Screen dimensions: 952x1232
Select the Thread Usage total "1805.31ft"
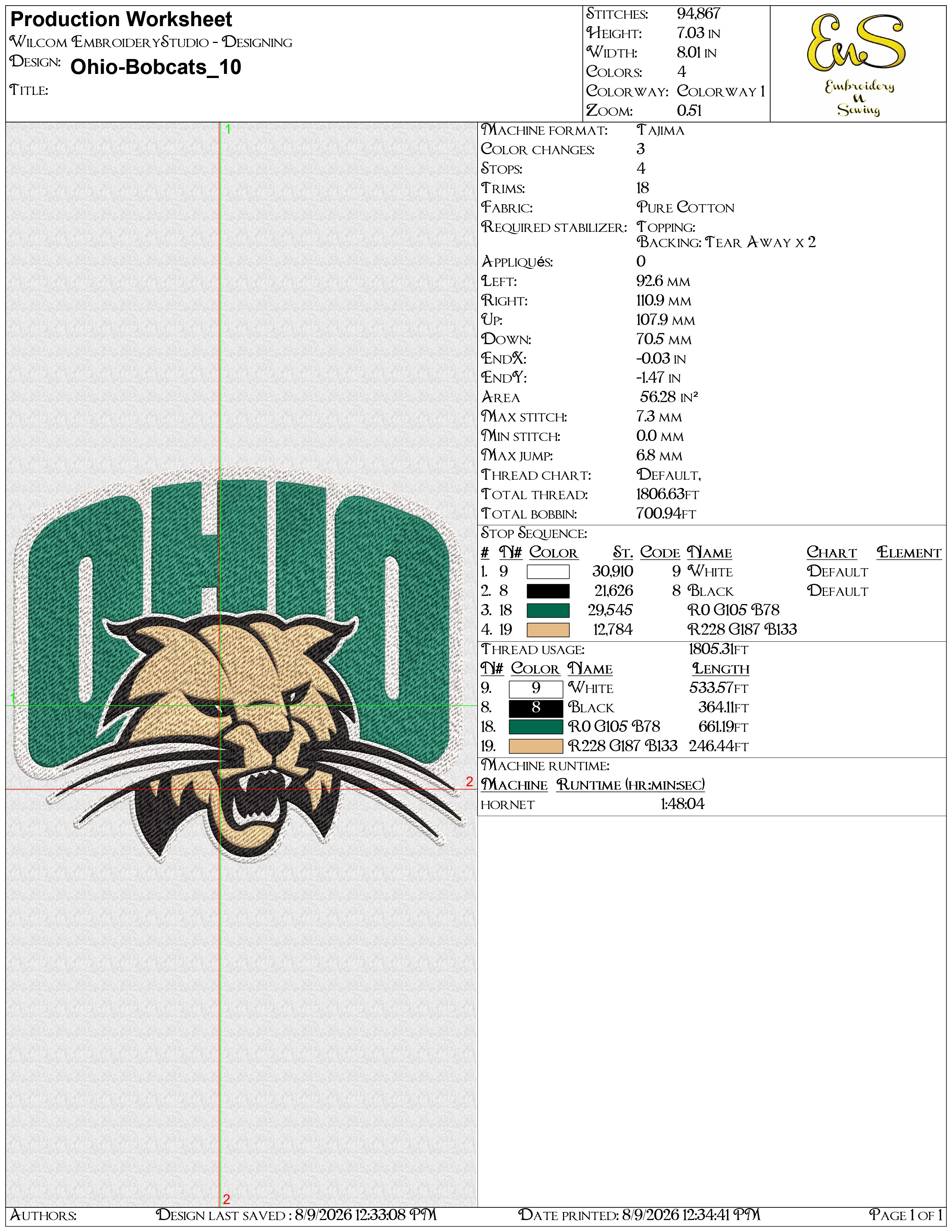[x=719, y=649]
